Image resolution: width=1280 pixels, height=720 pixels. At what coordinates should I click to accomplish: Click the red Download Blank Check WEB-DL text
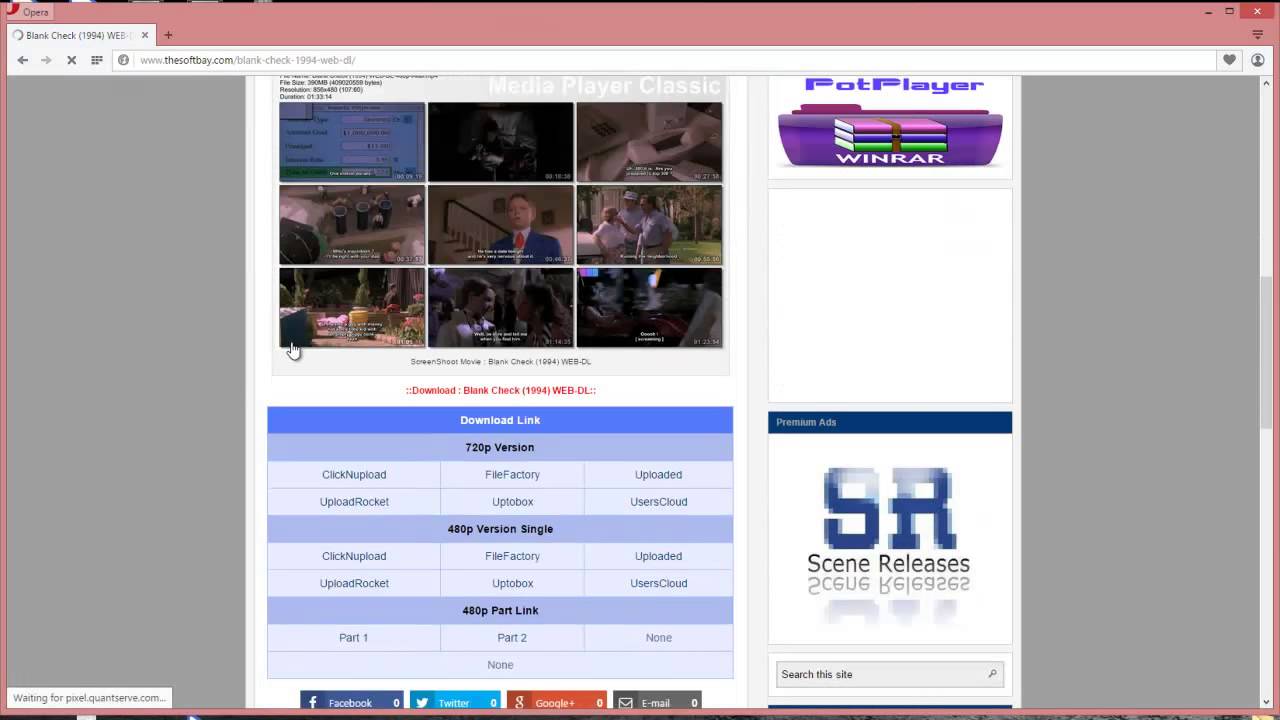500,391
